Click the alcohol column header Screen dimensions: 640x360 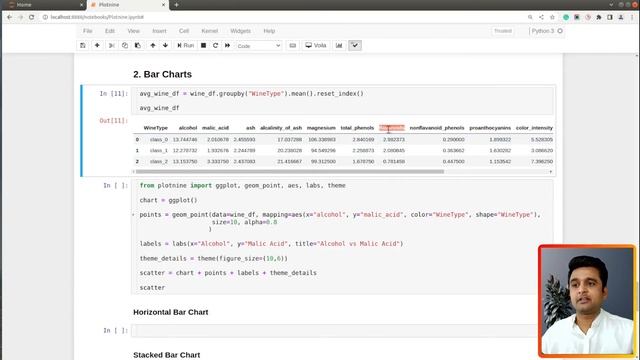(188, 128)
